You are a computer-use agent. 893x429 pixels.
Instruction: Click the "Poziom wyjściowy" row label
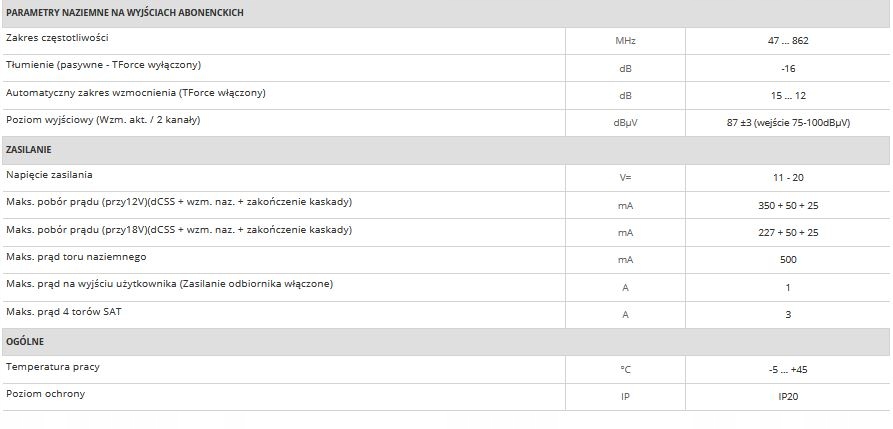(103, 121)
